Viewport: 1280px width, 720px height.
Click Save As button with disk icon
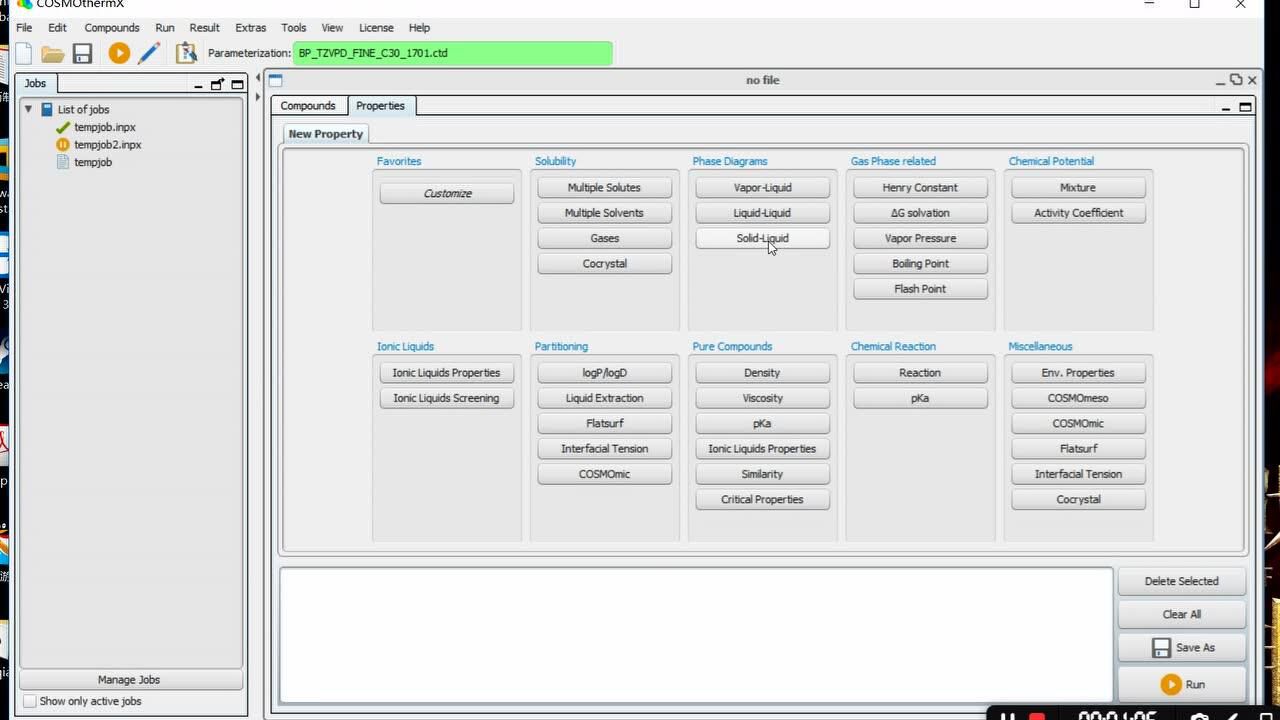point(1181,648)
